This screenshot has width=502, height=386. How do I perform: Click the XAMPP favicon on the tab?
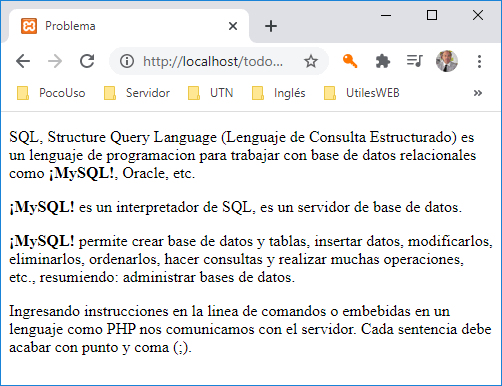(x=29, y=26)
